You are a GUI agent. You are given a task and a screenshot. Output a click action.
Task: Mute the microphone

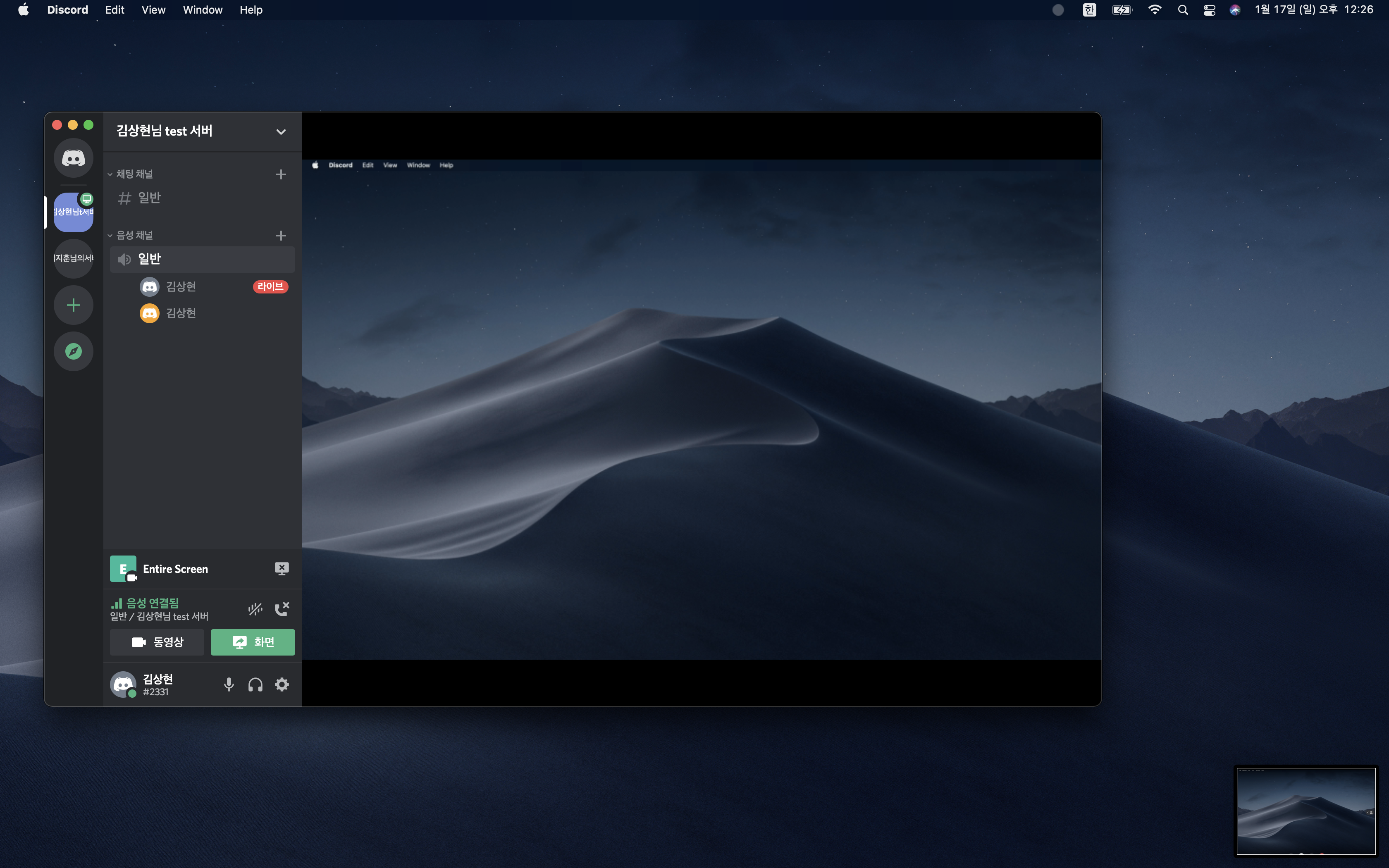229,684
